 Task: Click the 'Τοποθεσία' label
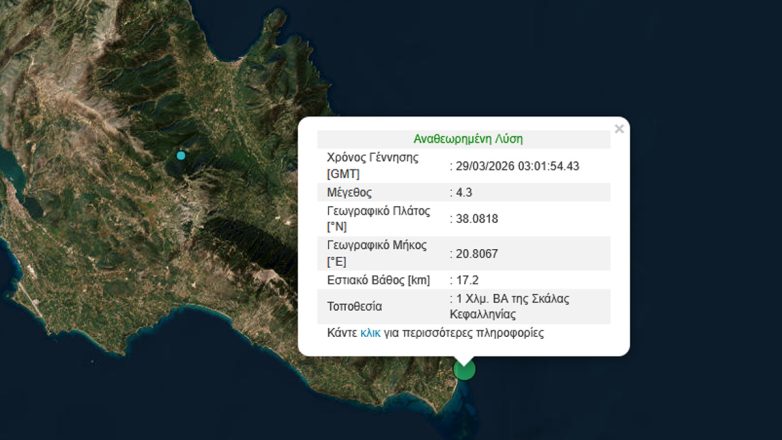click(x=354, y=306)
